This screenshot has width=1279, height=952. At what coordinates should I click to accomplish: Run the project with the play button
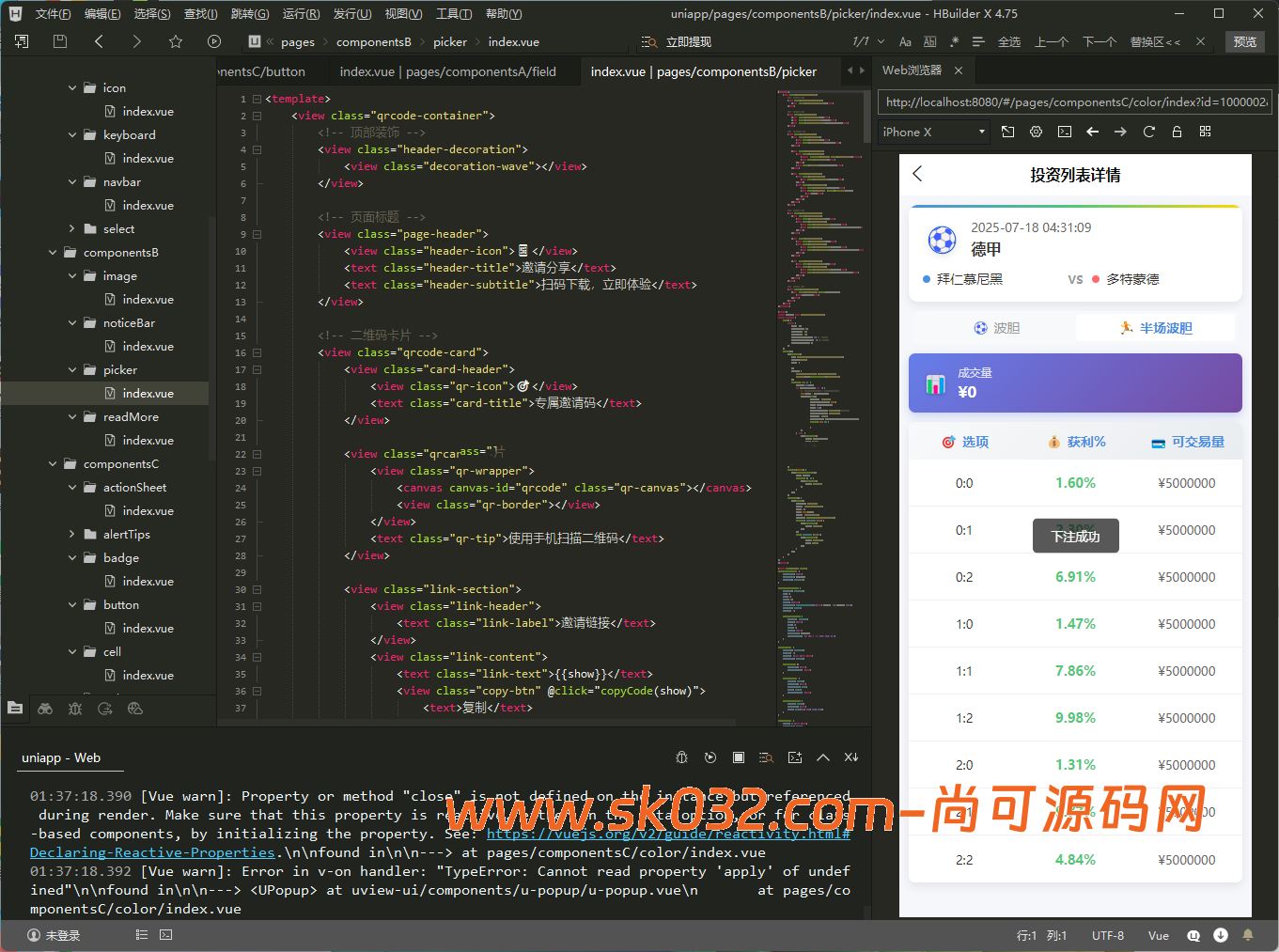click(x=213, y=41)
